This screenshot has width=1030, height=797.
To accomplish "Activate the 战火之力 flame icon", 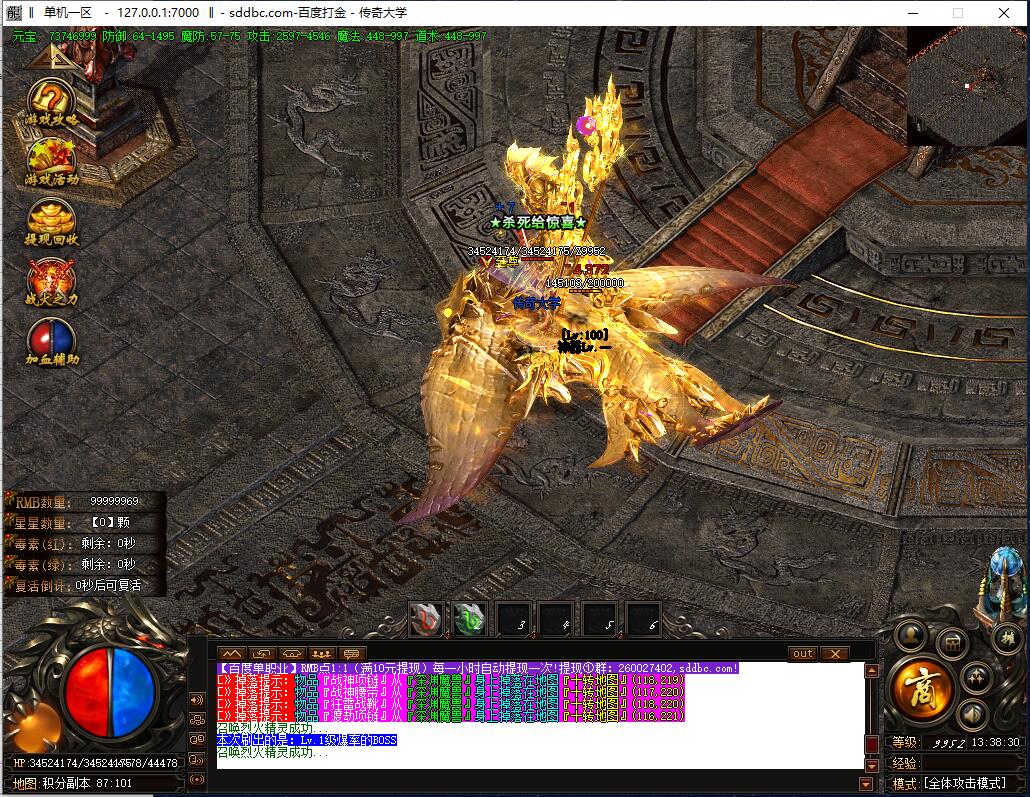I will [51, 283].
